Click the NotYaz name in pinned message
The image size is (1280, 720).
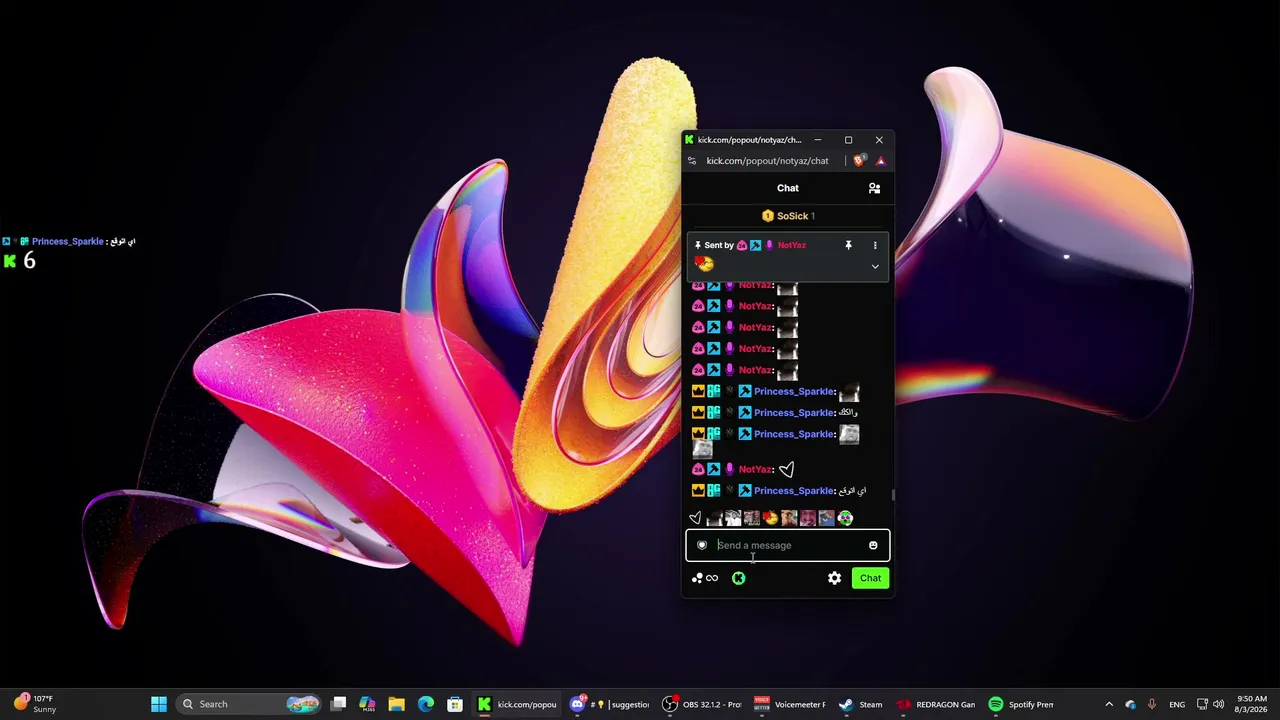(x=791, y=245)
